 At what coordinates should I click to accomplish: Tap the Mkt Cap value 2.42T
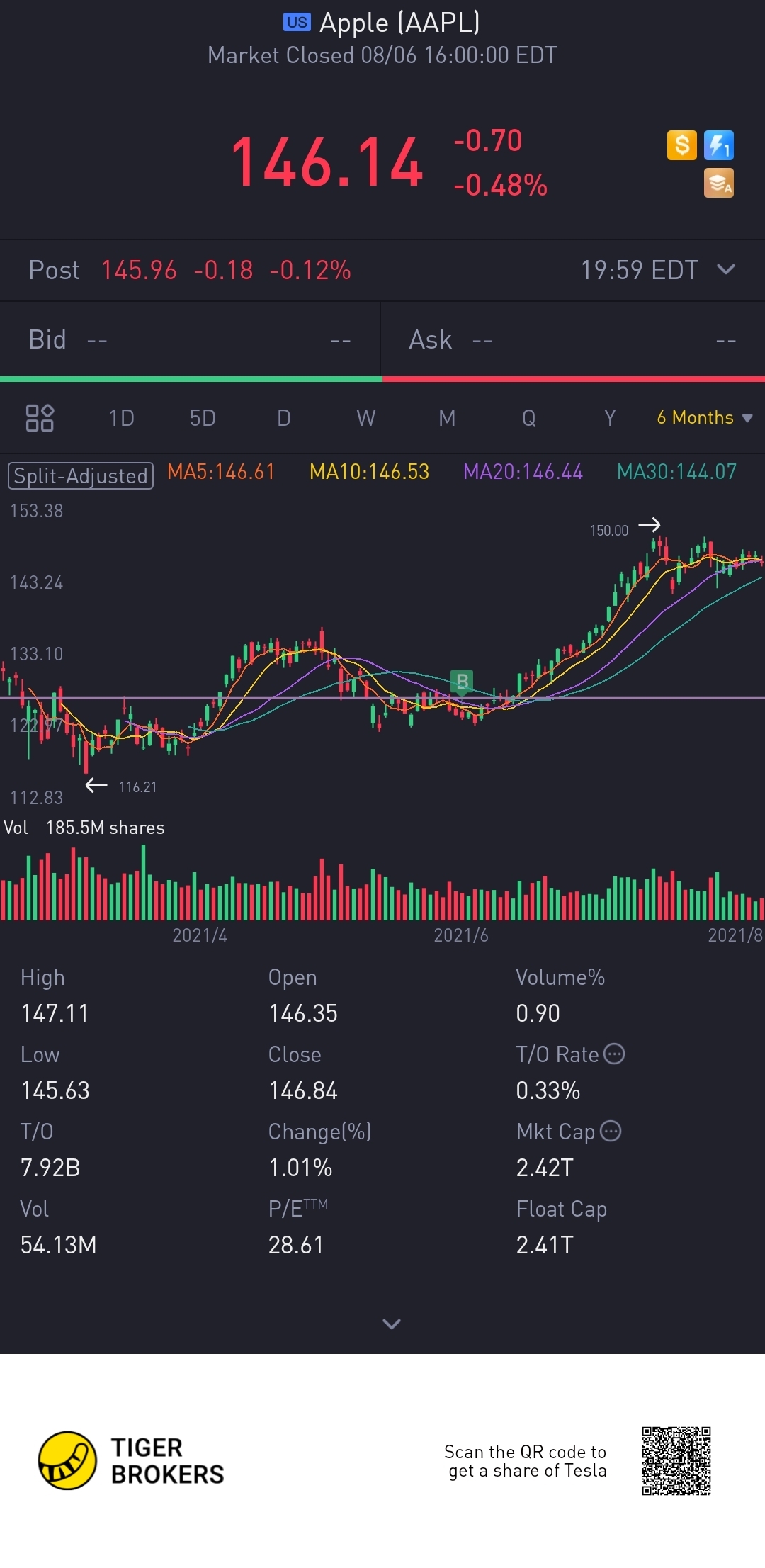[x=545, y=1168]
